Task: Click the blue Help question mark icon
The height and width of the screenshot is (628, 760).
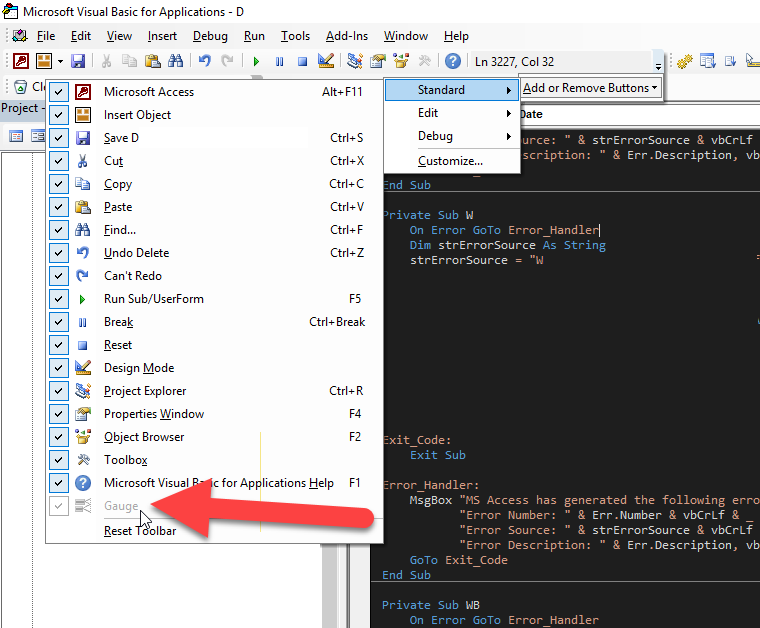Action: click(453, 61)
